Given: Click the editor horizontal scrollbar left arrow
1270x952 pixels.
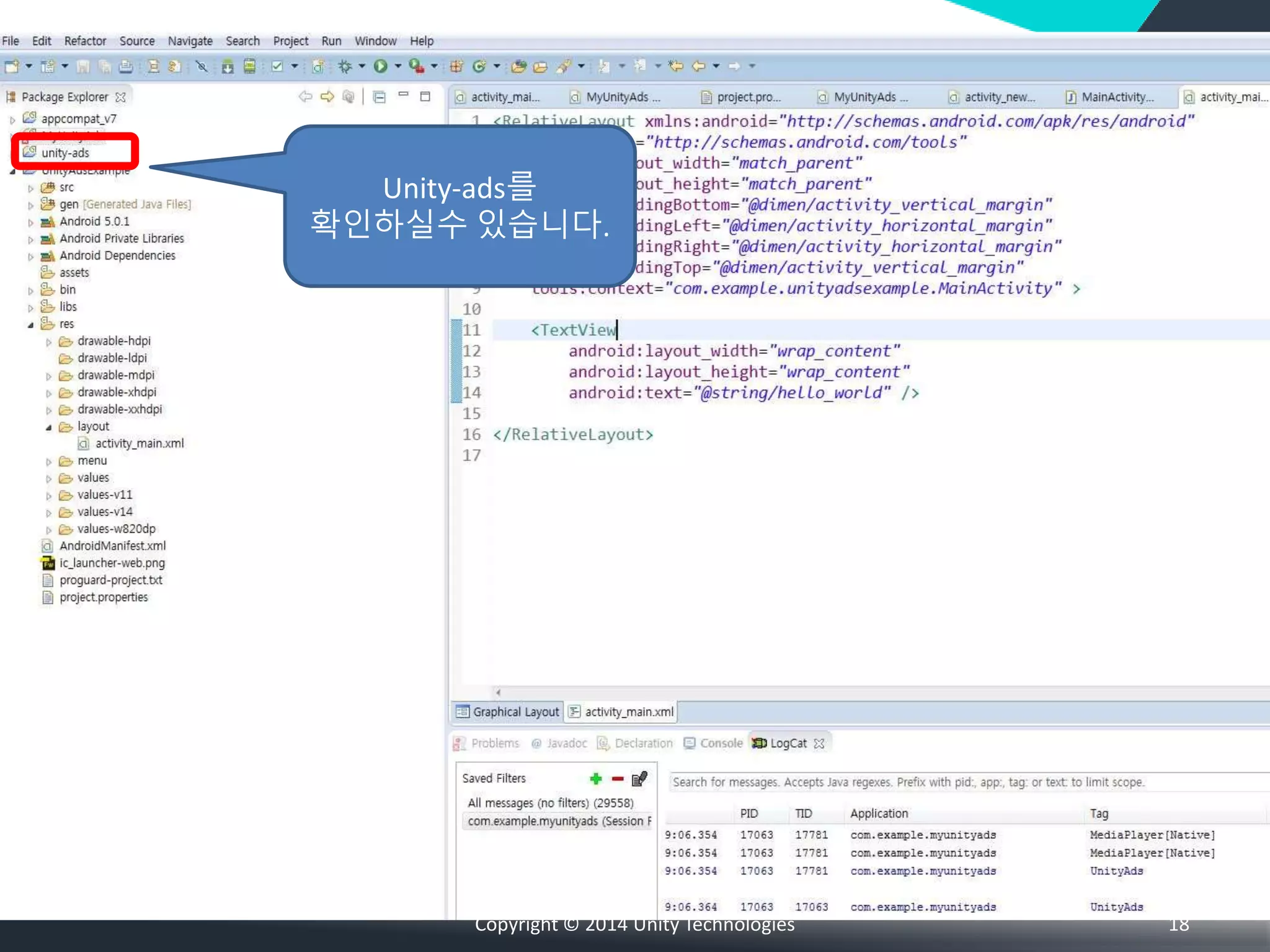Looking at the screenshot, I should pyautogui.click(x=498, y=693).
